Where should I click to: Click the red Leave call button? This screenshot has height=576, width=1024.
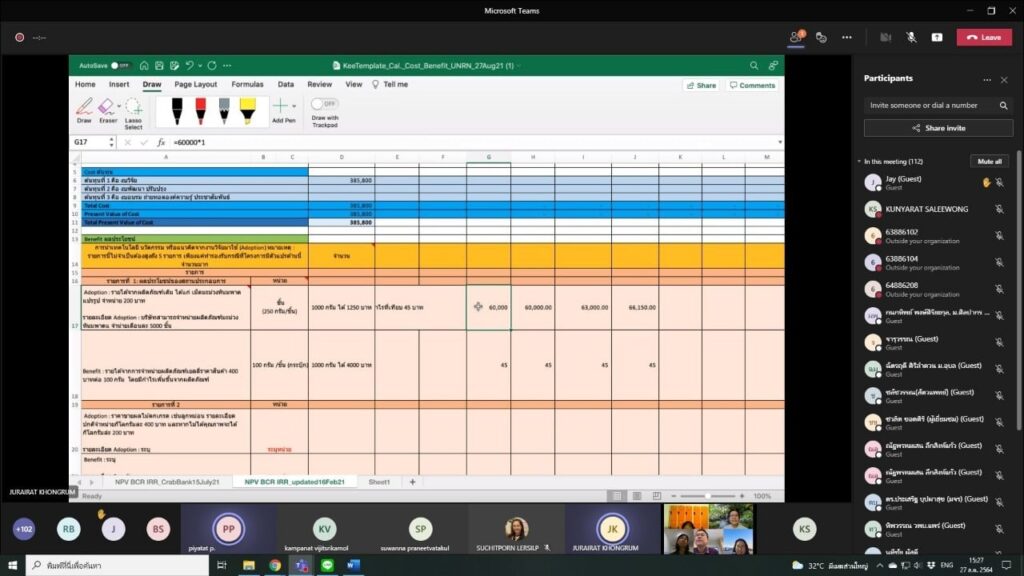tap(984, 37)
